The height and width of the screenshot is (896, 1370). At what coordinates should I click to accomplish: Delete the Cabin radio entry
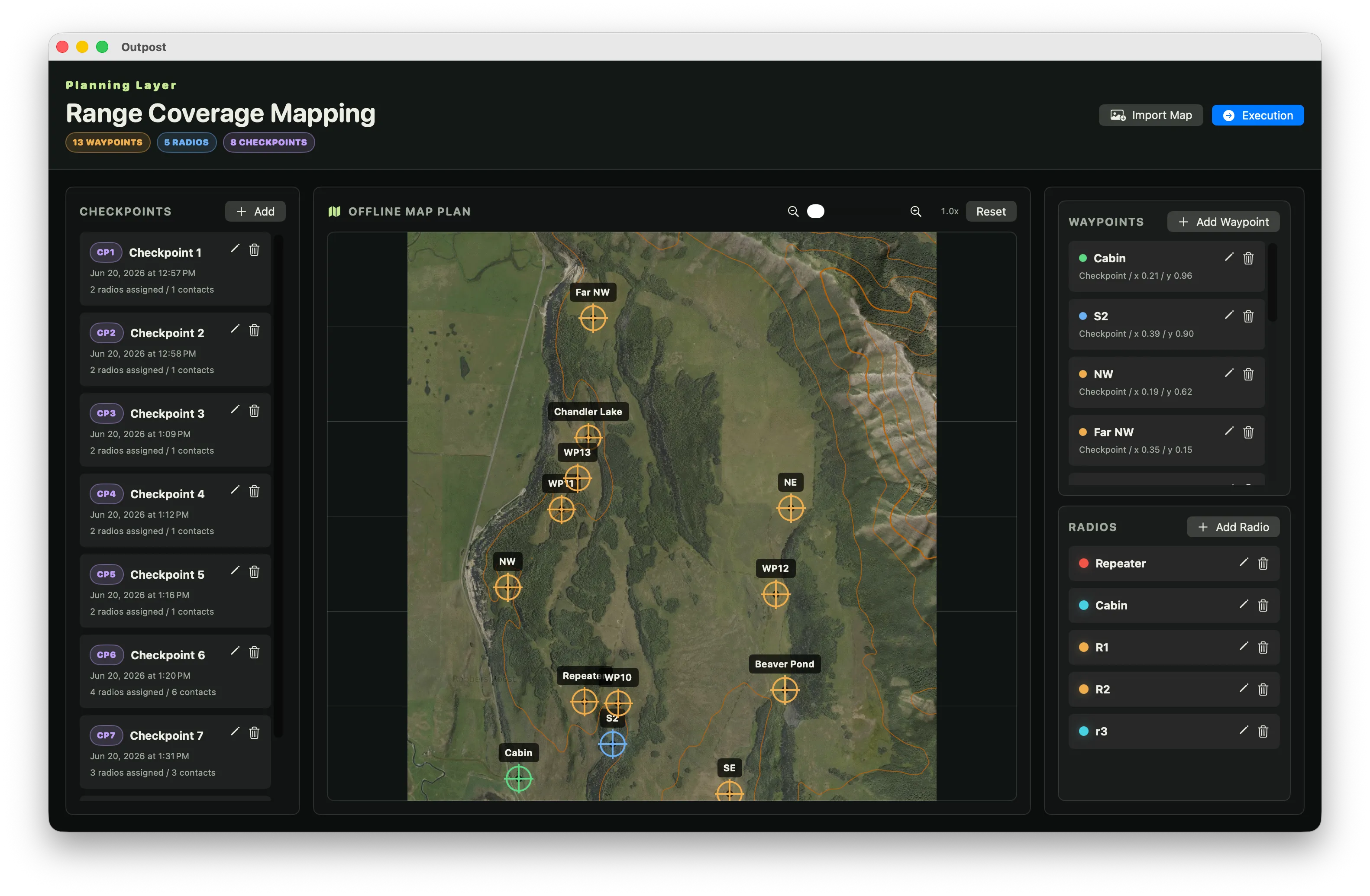coord(1263,606)
